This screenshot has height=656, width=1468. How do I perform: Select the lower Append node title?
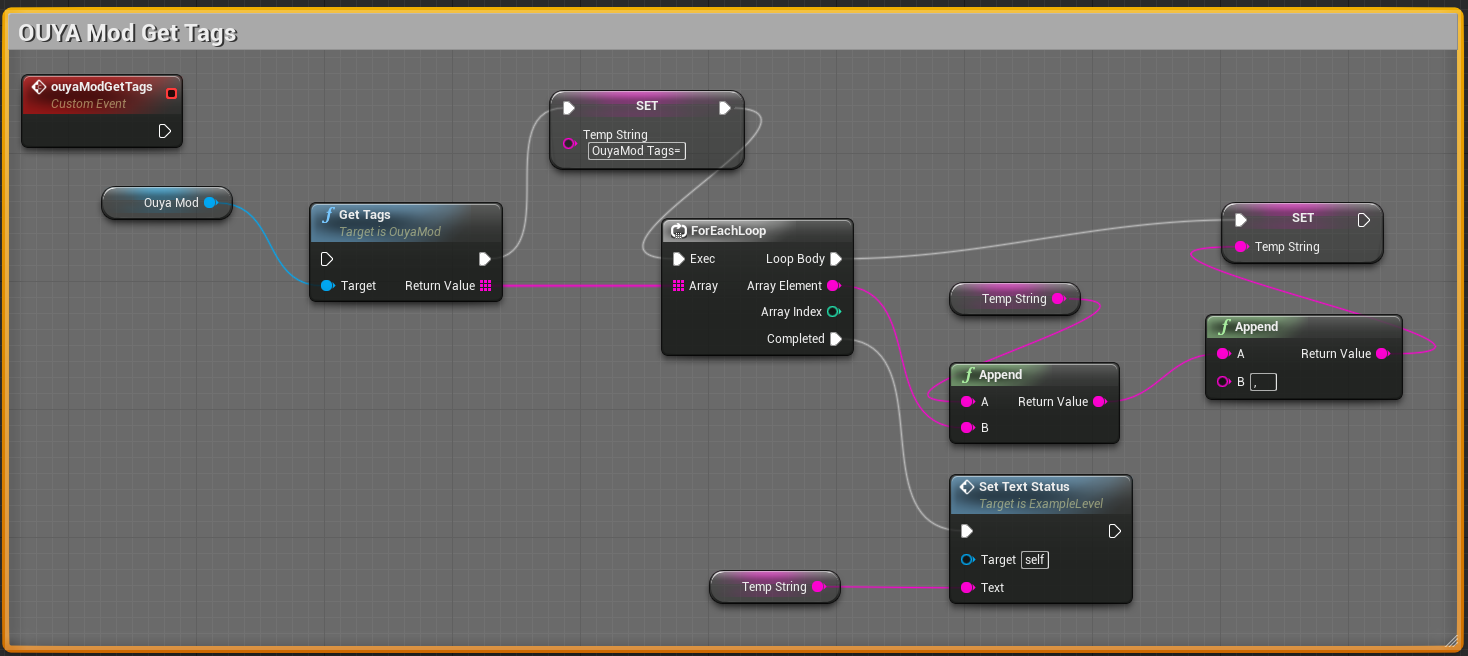pyautogui.click(x=1001, y=375)
